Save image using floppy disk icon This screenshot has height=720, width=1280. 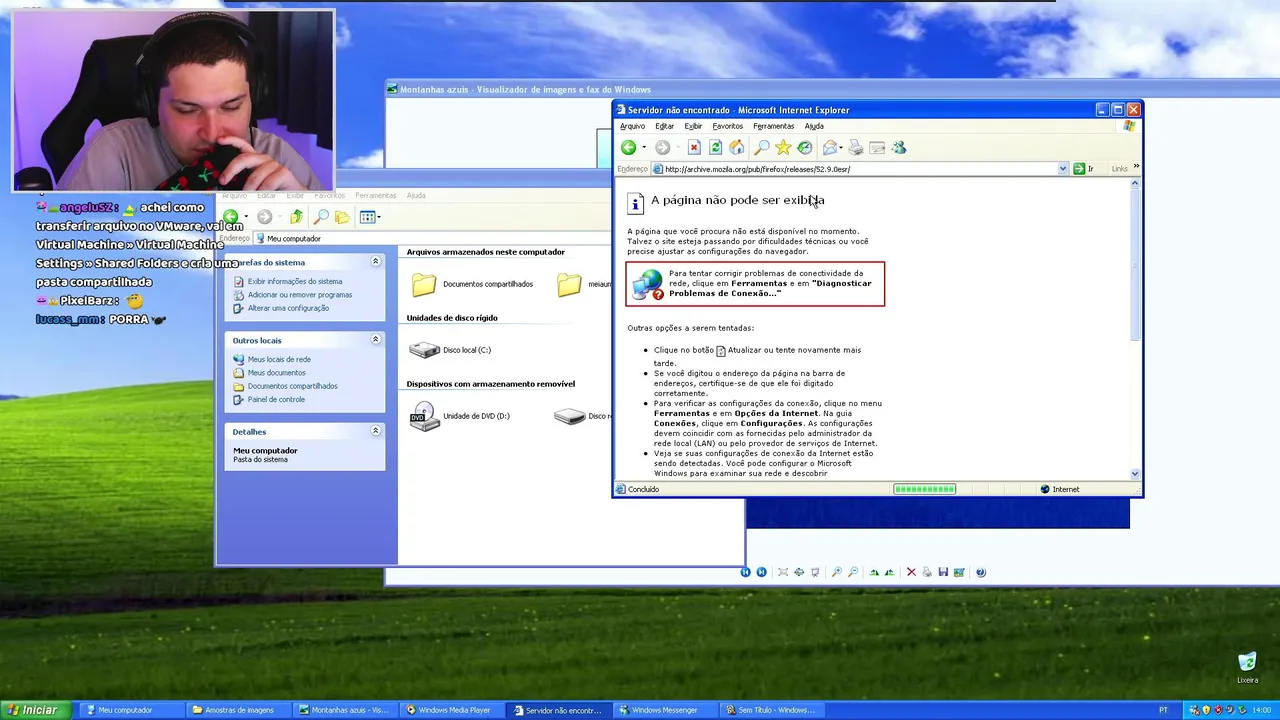[x=943, y=572]
